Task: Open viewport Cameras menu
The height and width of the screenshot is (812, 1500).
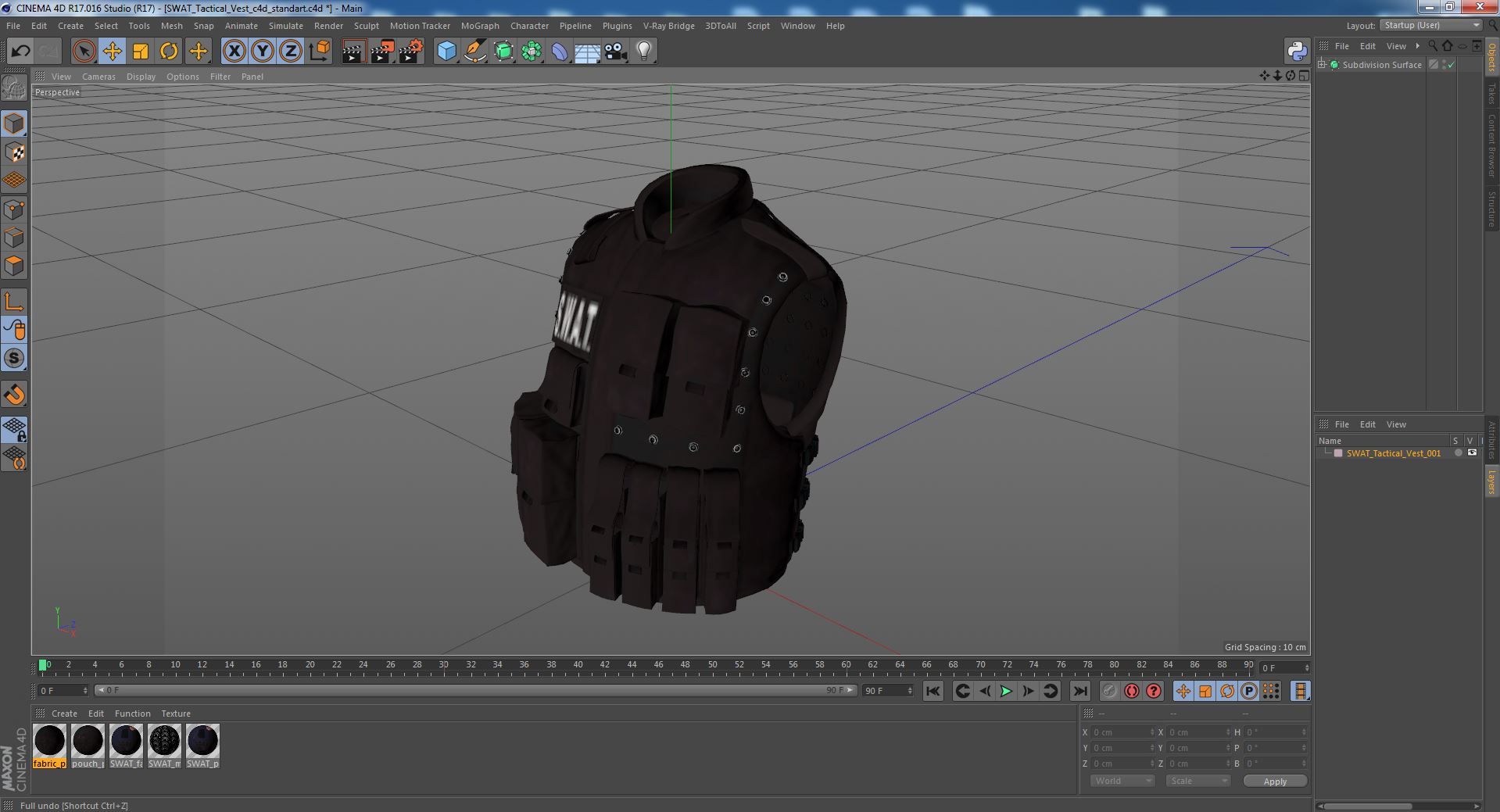Action: pyautogui.click(x=98, y=77)
